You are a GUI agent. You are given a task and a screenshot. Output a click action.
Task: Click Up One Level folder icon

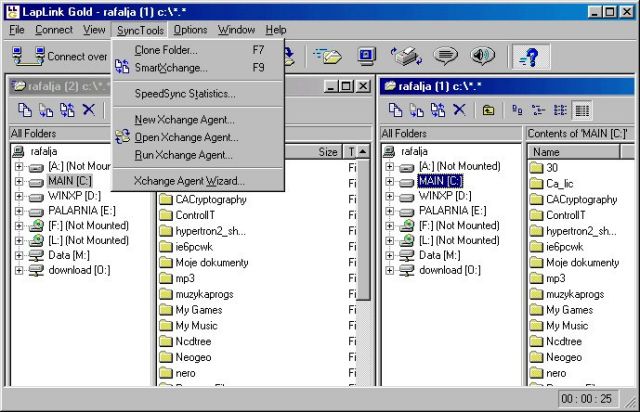click(x=488, y=110)
